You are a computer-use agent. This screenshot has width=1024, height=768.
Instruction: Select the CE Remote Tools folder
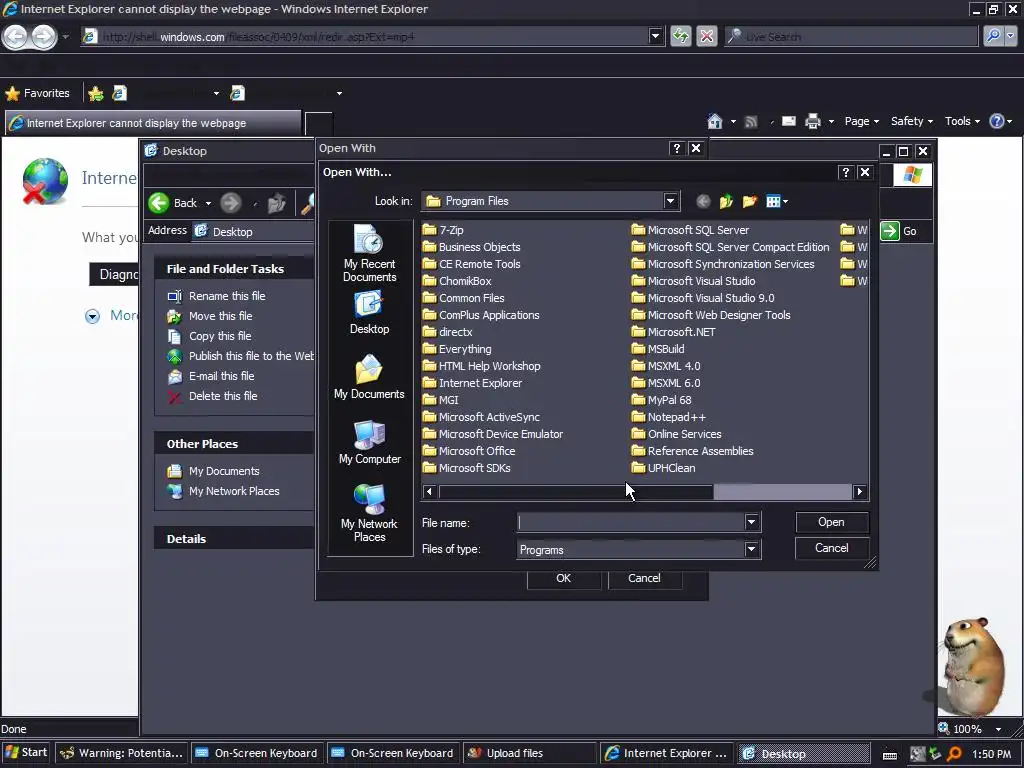(472, 264)
